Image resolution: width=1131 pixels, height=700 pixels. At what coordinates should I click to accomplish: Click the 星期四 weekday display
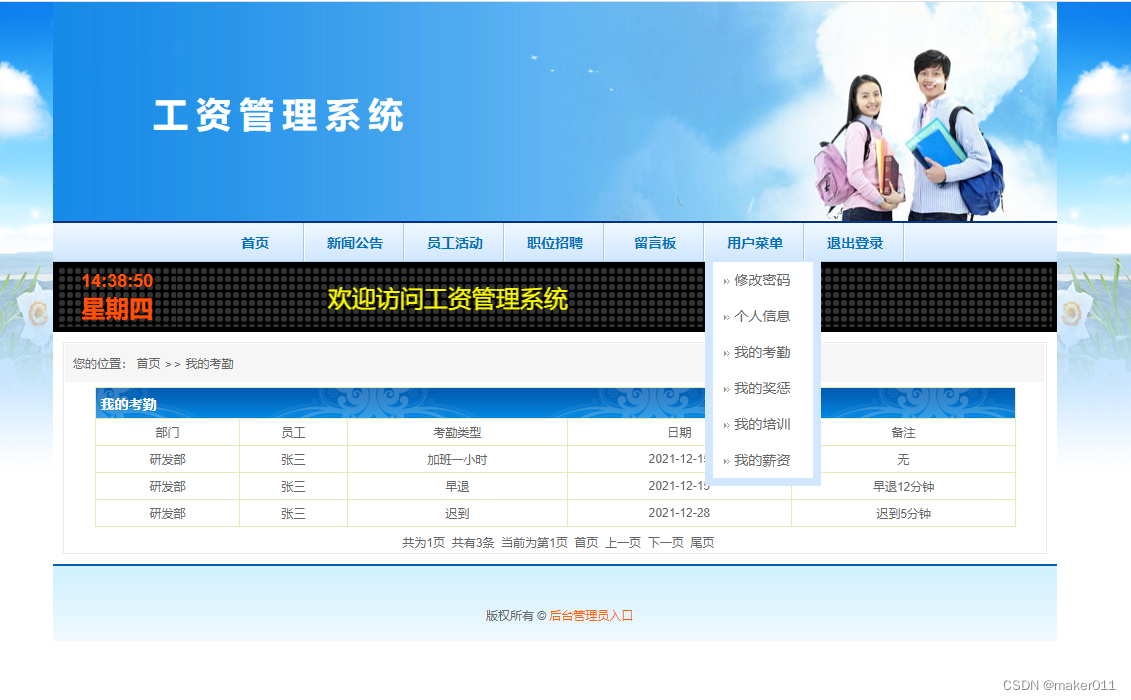tap(117, 309)
